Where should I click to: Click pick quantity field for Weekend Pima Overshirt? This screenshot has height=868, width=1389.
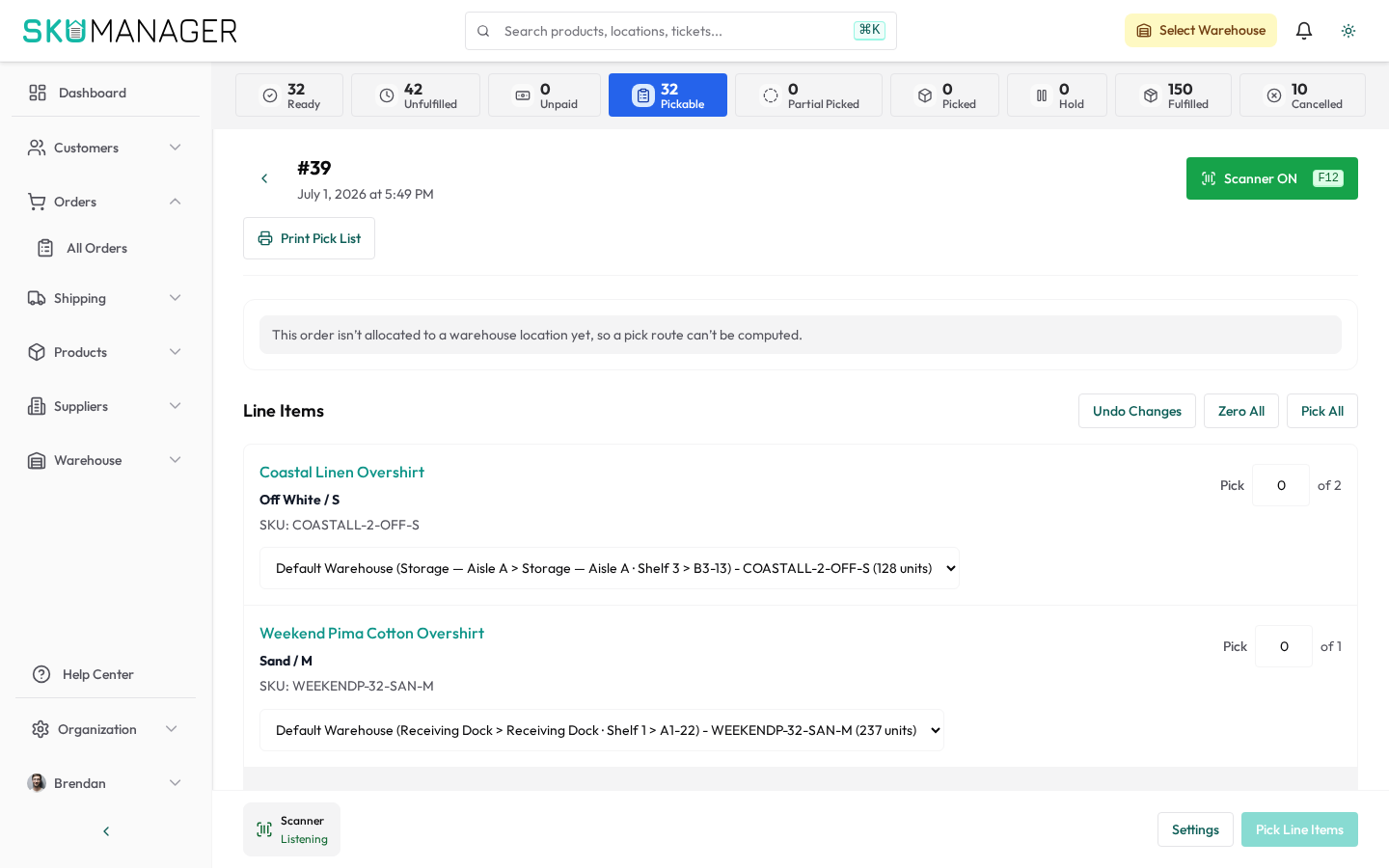[1284, 646]
